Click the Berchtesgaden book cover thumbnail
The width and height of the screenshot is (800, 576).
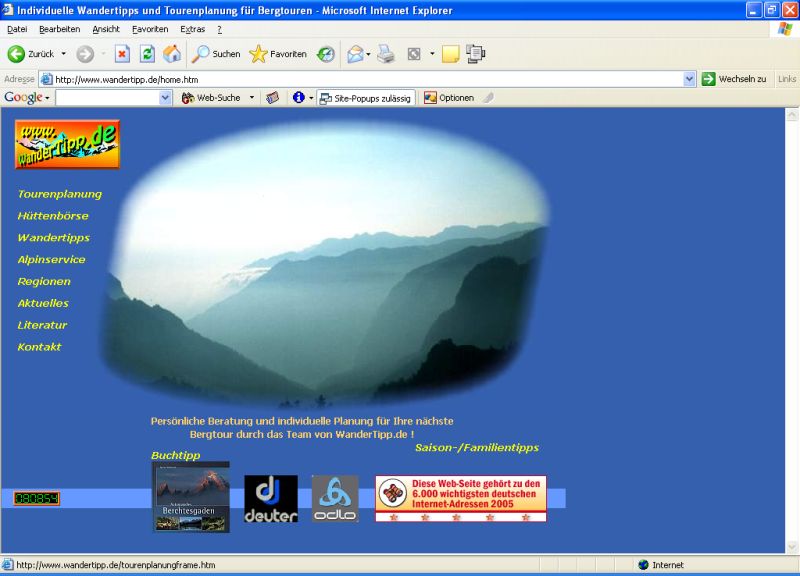click(190, 497)
